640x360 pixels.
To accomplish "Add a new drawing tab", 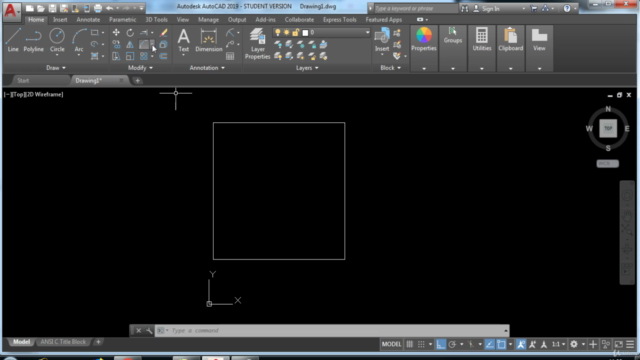I will point(138,80).
